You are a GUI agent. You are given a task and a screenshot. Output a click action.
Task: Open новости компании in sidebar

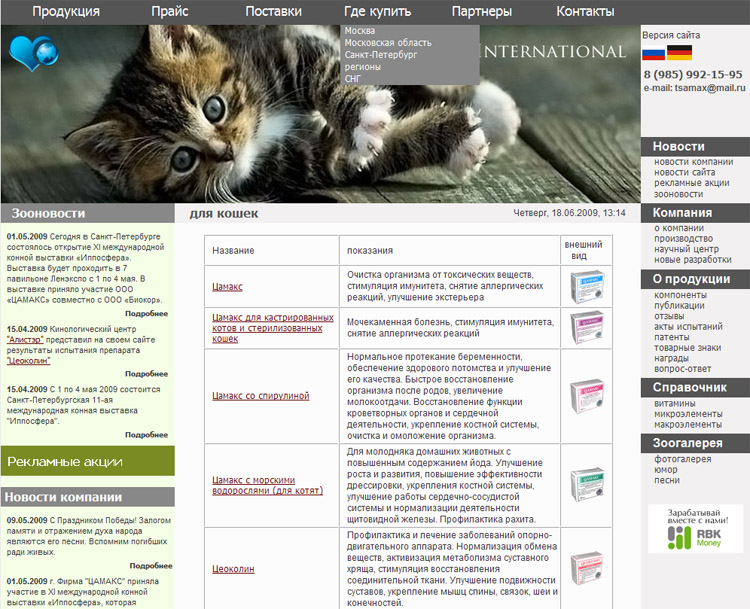coord(694,162)
